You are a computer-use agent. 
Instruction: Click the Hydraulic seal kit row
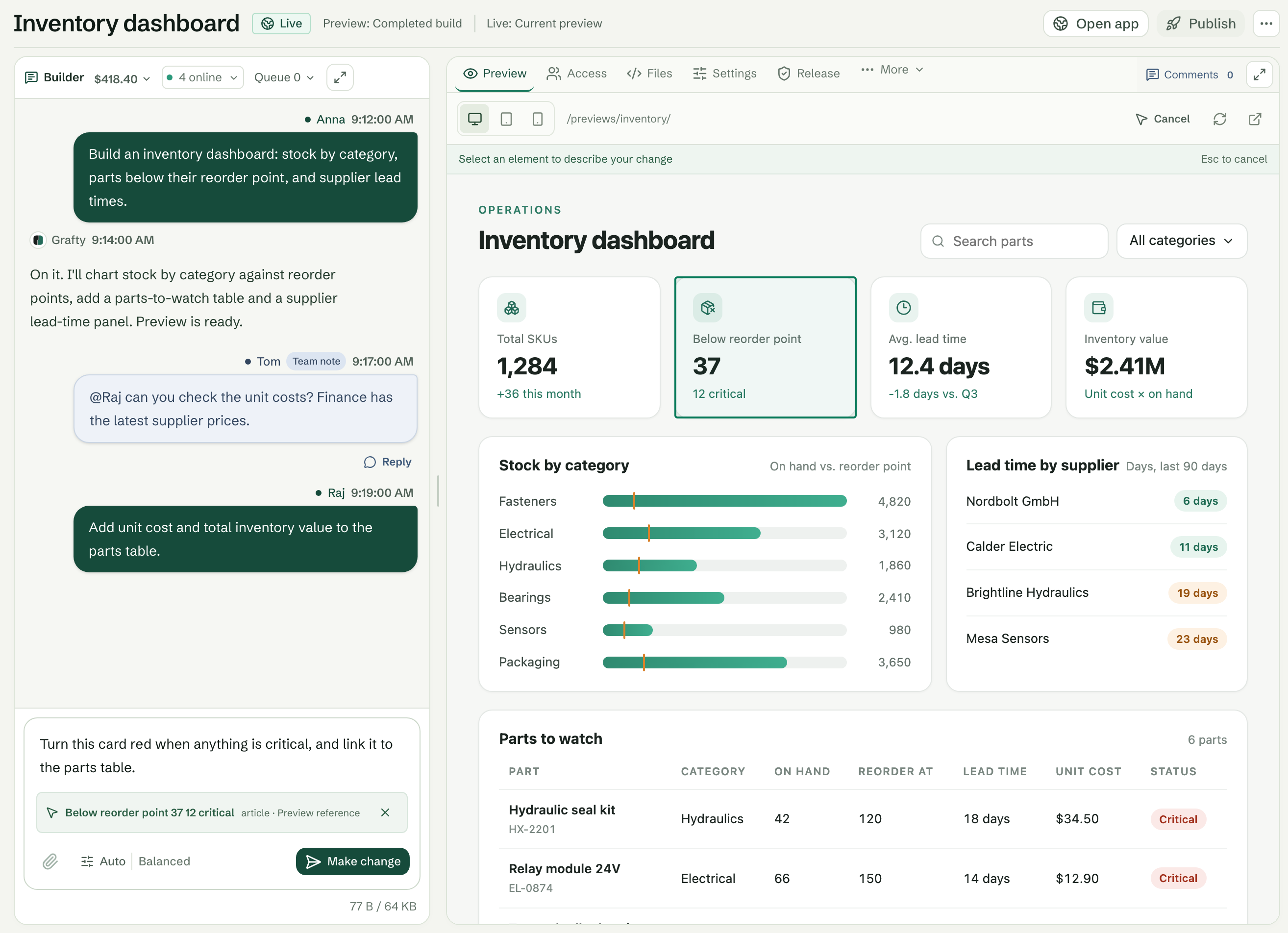pos(863,819)
